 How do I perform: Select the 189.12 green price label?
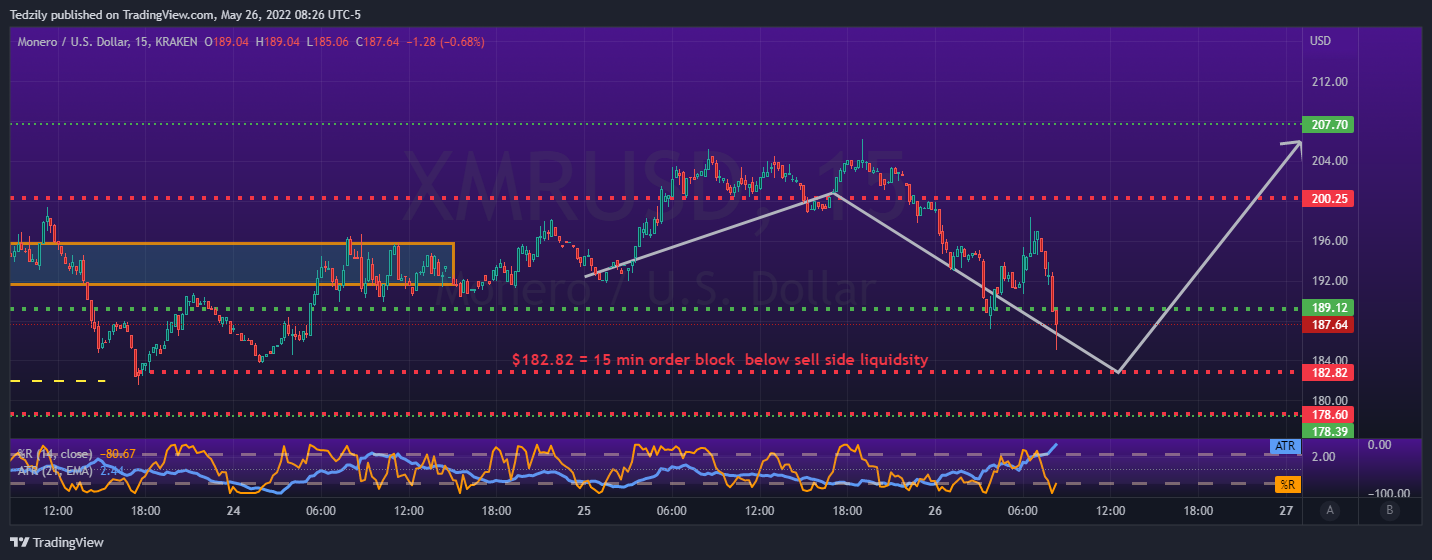pyautogui.click(x=1328, y=308)
